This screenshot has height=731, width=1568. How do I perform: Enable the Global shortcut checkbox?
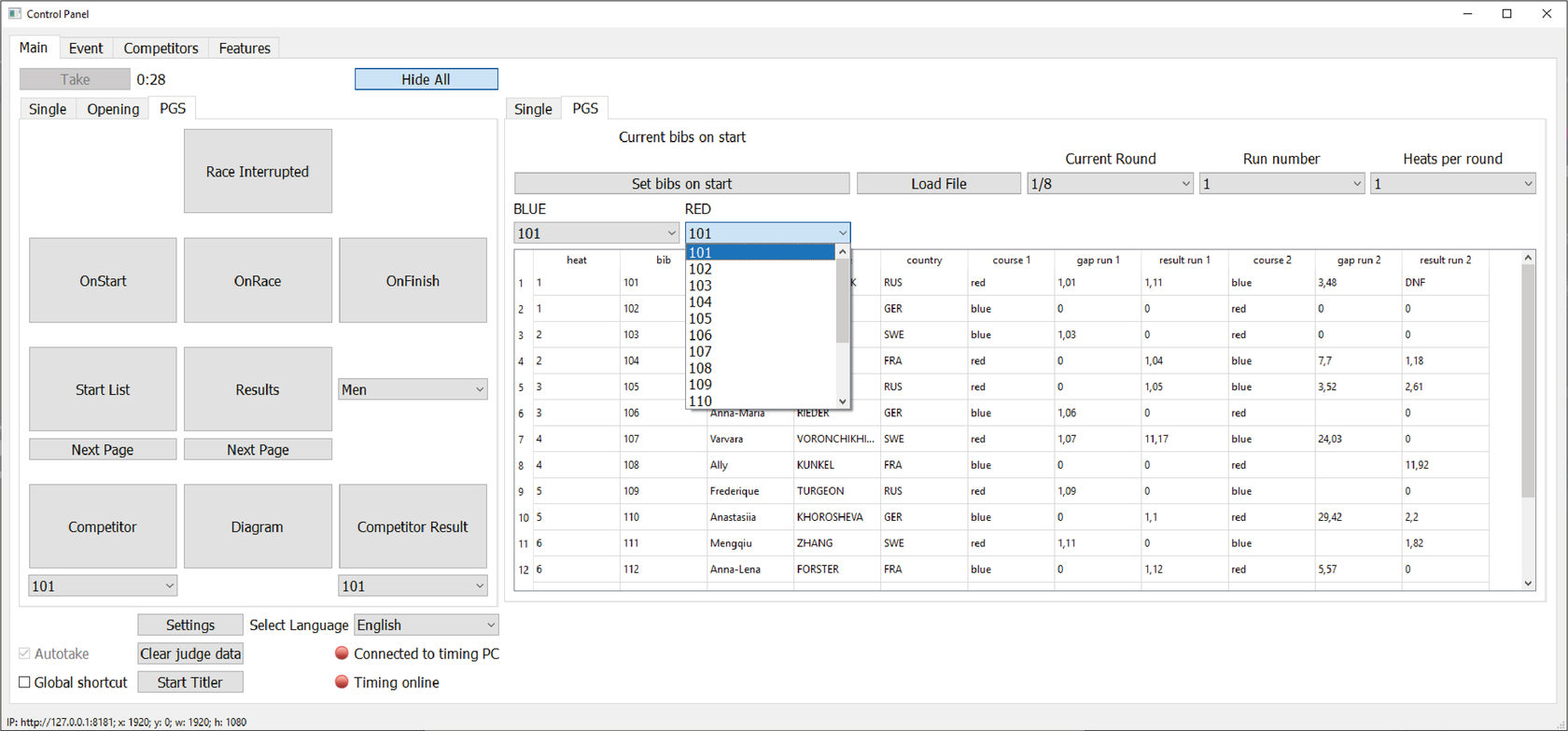click(25, 682)
